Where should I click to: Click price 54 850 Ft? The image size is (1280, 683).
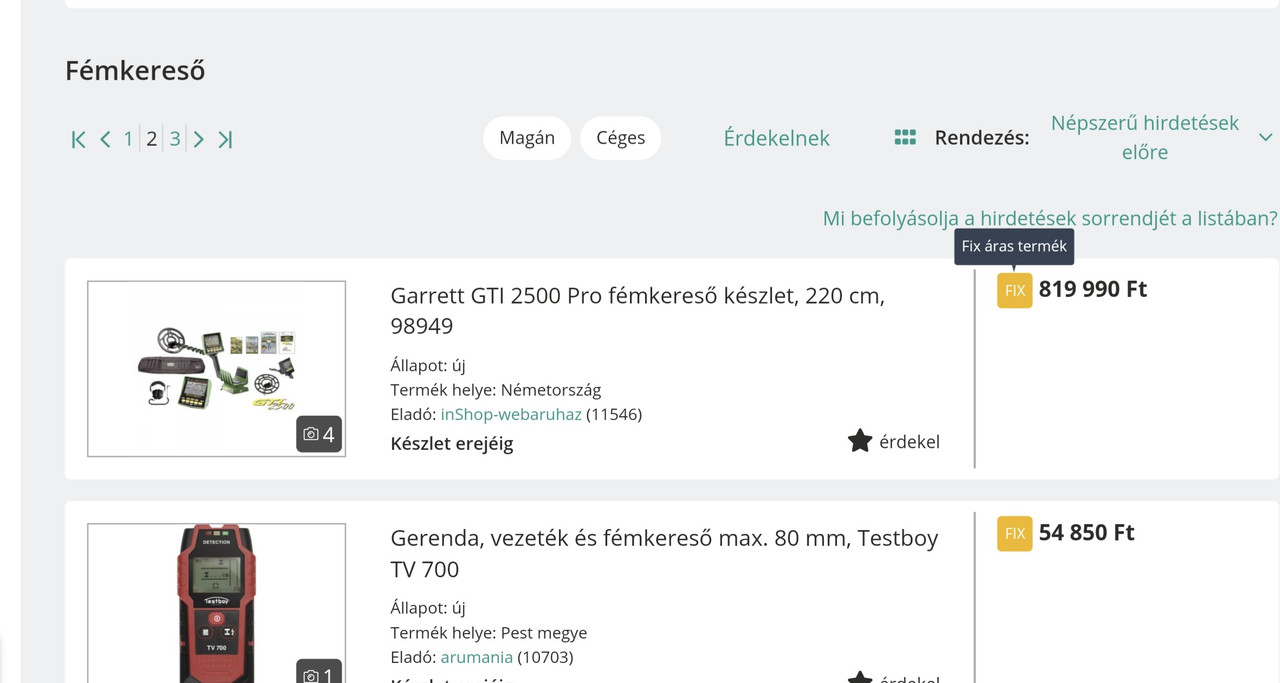click(1087, 532)
